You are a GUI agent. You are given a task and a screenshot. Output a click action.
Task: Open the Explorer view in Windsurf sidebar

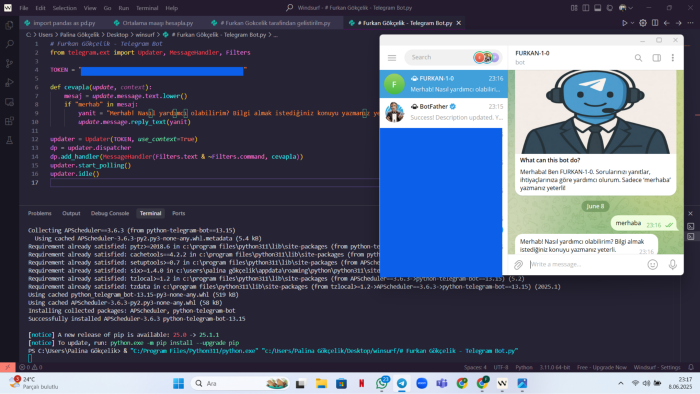tap(9, 25)
